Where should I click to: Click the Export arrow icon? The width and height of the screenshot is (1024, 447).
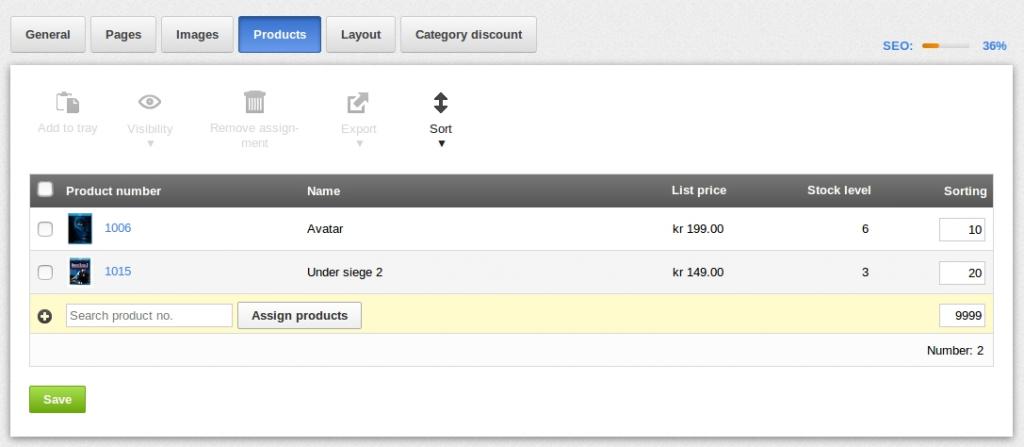[x=358, y=103]
